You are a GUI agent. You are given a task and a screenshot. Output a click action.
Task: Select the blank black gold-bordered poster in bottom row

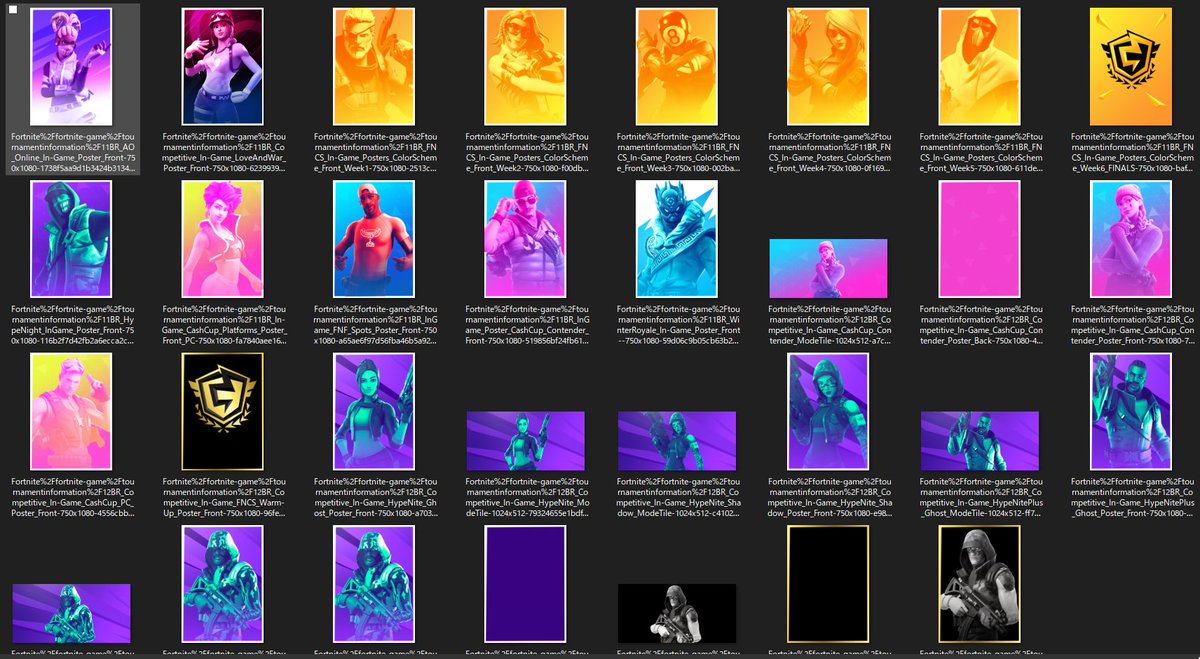[x=828, y=584]
